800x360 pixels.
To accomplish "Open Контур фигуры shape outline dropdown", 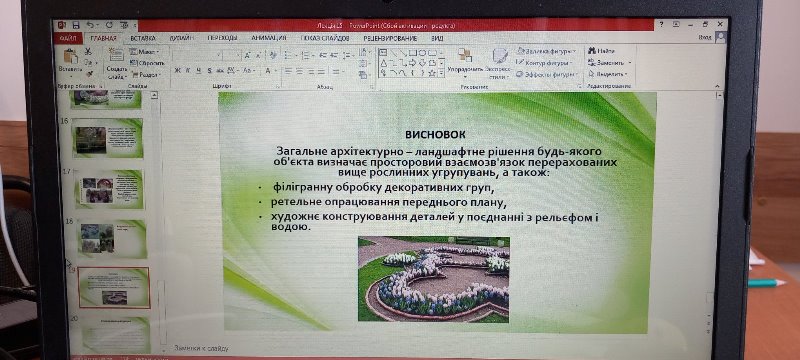I will 544,63.
